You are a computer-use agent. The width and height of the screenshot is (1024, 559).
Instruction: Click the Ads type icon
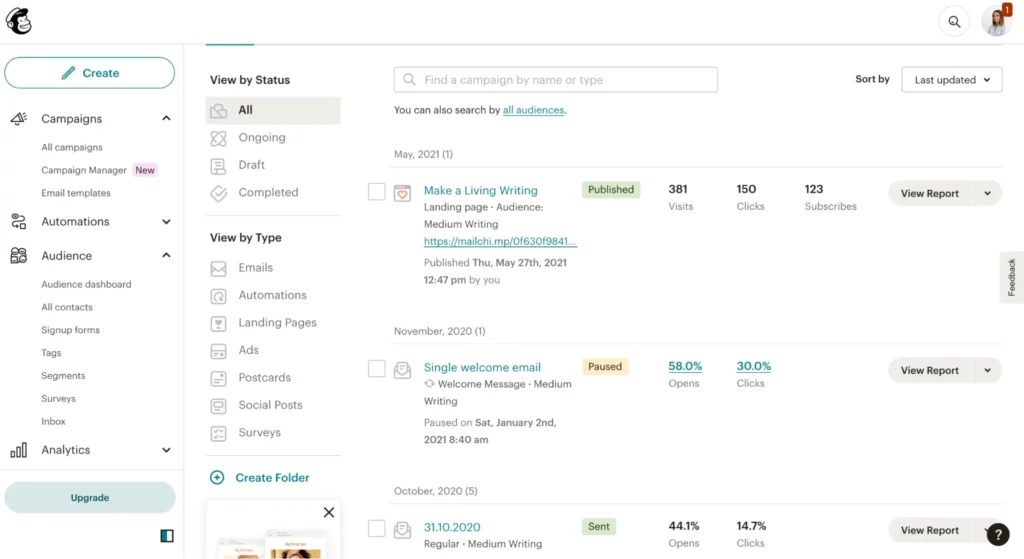(219, 351)
